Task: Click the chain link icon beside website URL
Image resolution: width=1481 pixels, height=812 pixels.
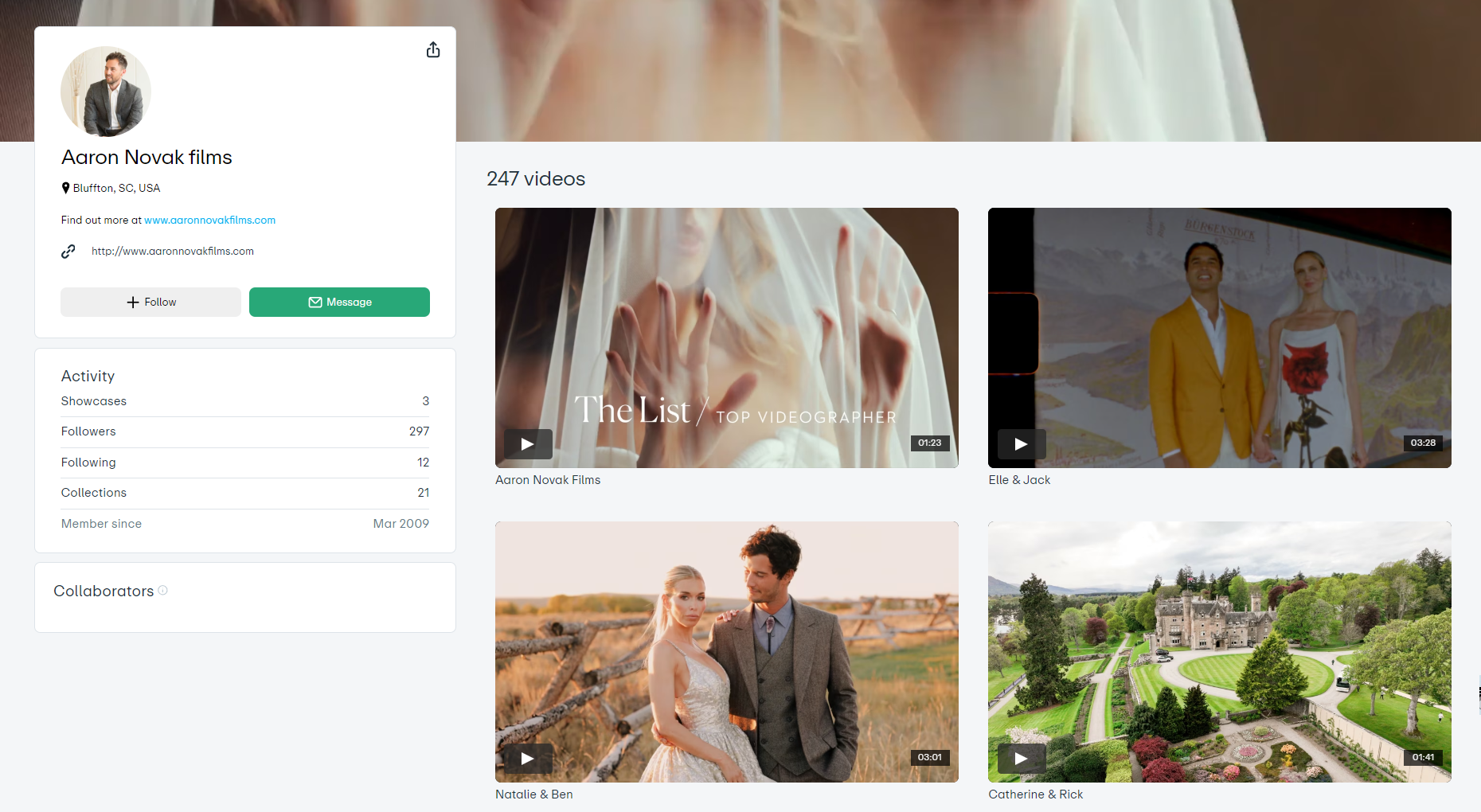Action: pos(68,252)
